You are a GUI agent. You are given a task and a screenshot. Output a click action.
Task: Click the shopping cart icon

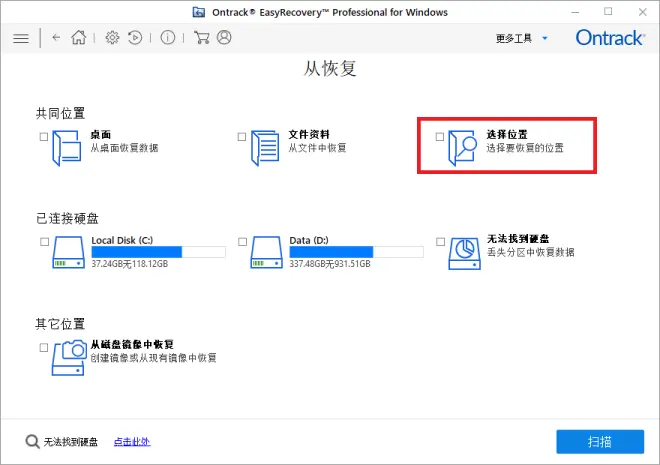pyautogui.click(x=202, y=37)
